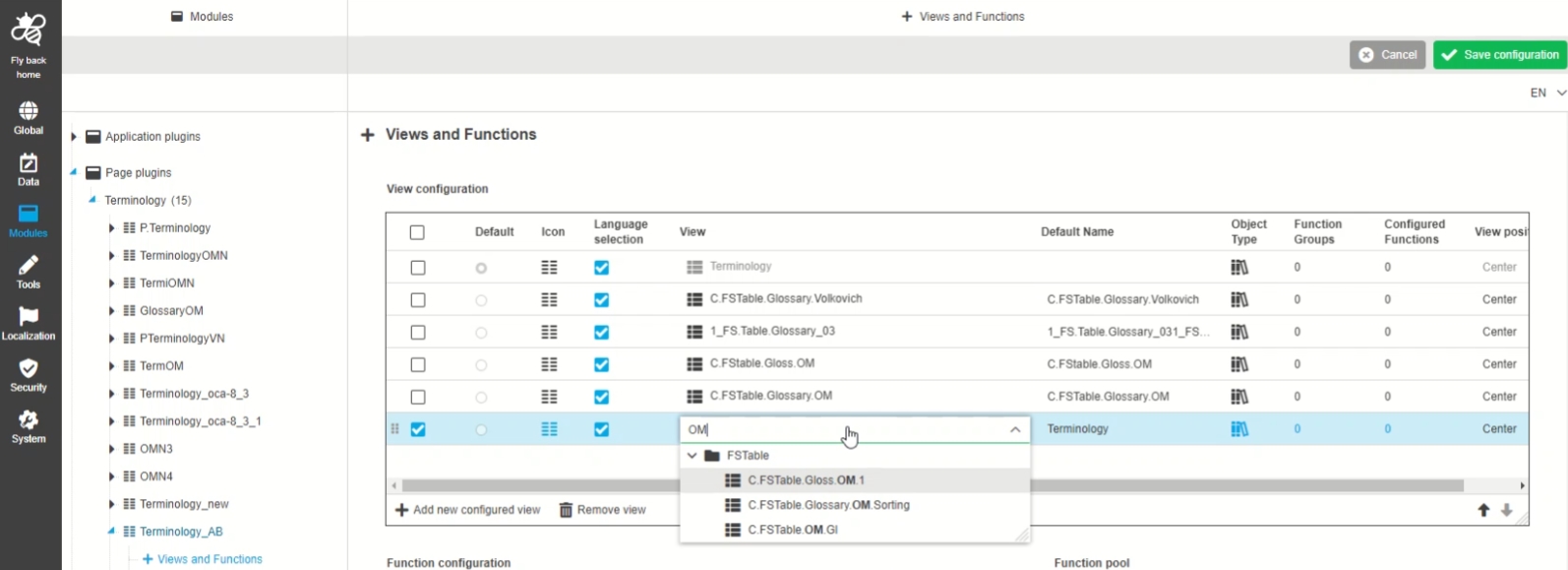1568x570 pixels.
Task: Open the Data section in sidebar
Action: 29,169
